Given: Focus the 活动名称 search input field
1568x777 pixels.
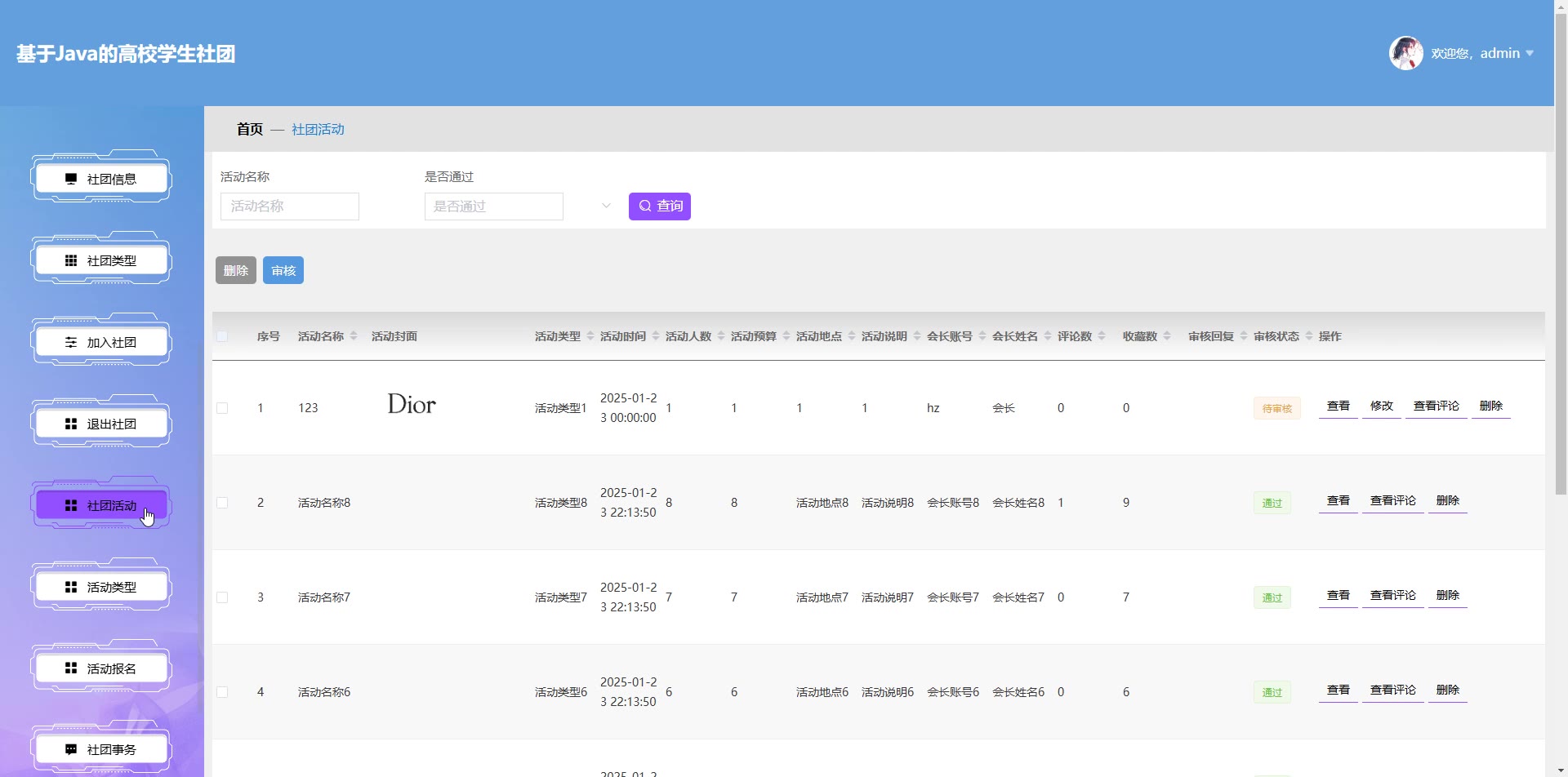Looking at the screenshot, I should click(x=290, y=206).
